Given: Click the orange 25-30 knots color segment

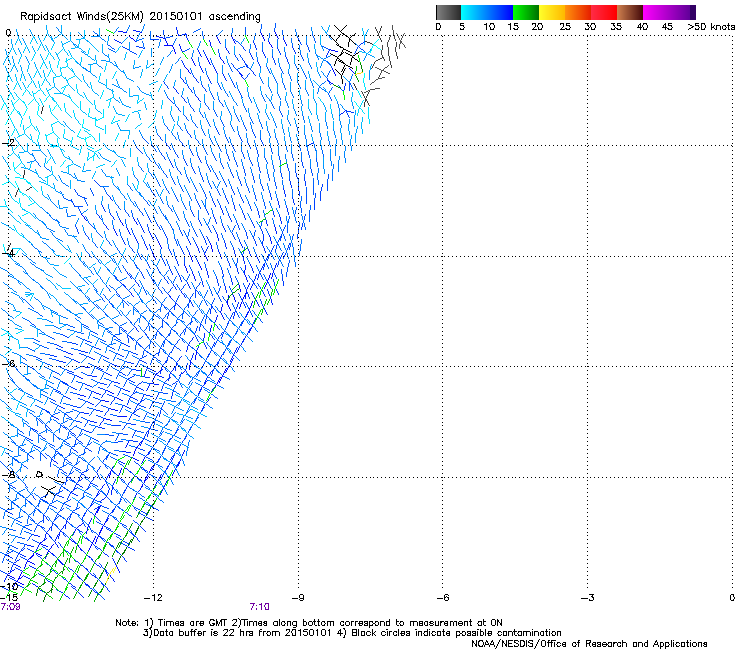Looking at the screenshot, I should pyautogui.click(x=578, y=12).
